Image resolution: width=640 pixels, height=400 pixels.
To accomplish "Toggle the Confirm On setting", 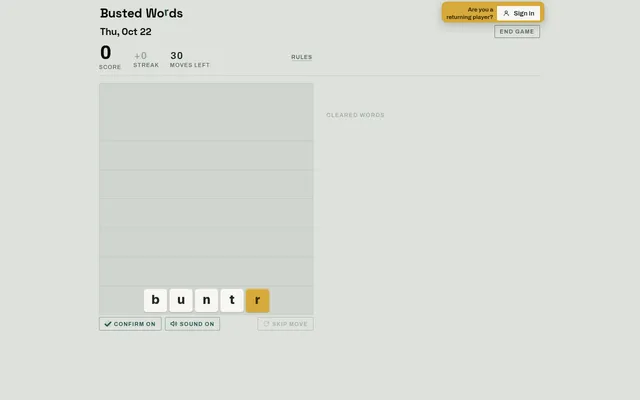I will click(130, 324).
